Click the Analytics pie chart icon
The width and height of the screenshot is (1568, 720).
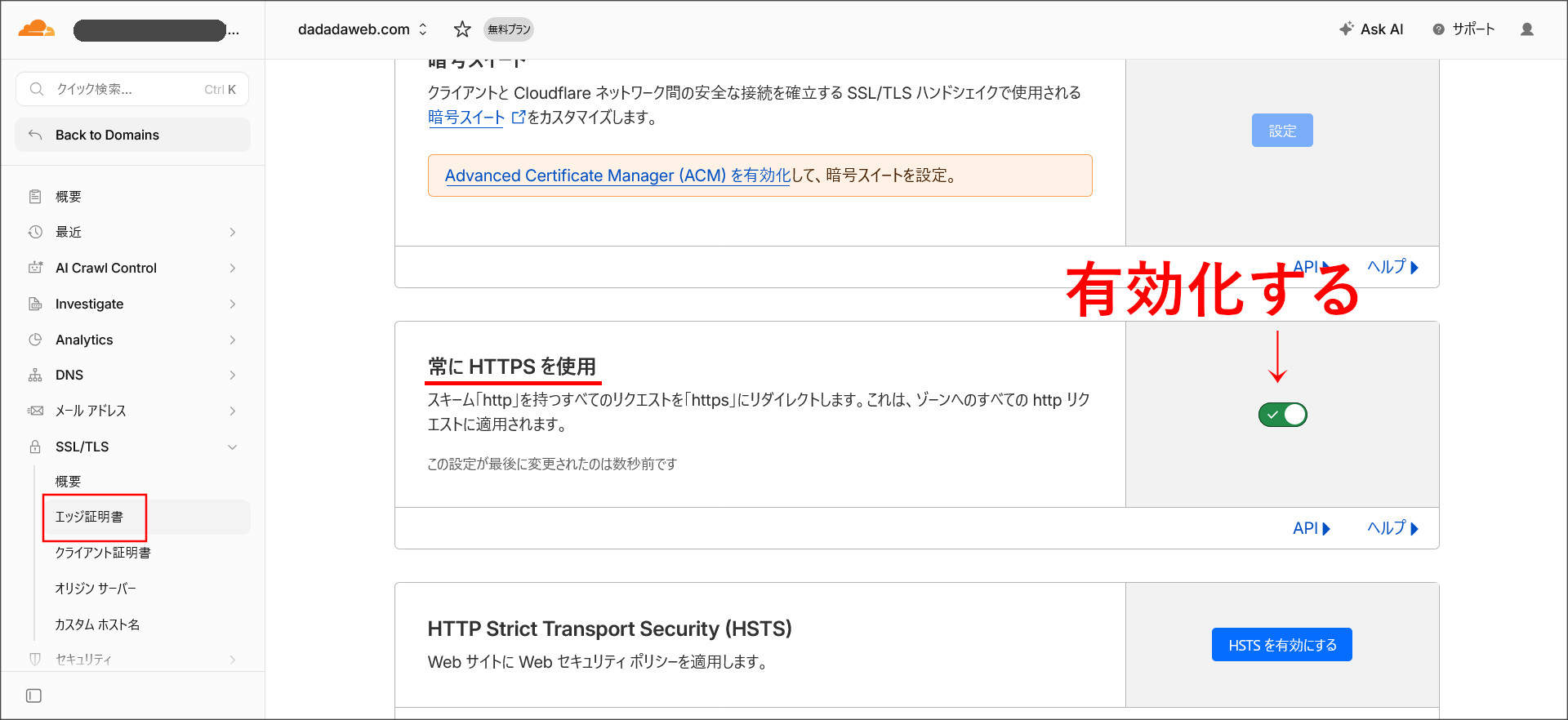coord(35,340)
